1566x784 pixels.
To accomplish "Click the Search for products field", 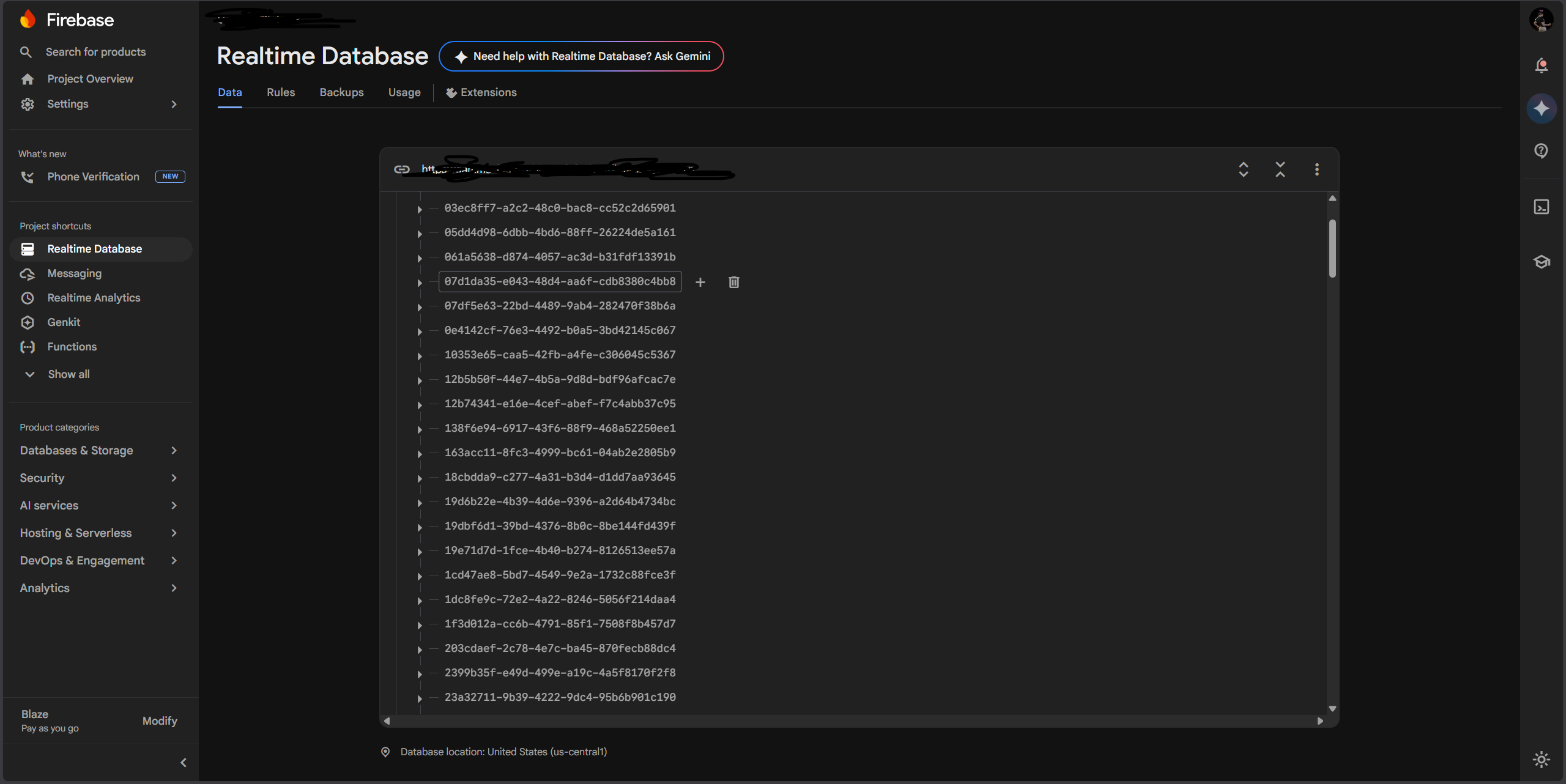I will point(95,52).
